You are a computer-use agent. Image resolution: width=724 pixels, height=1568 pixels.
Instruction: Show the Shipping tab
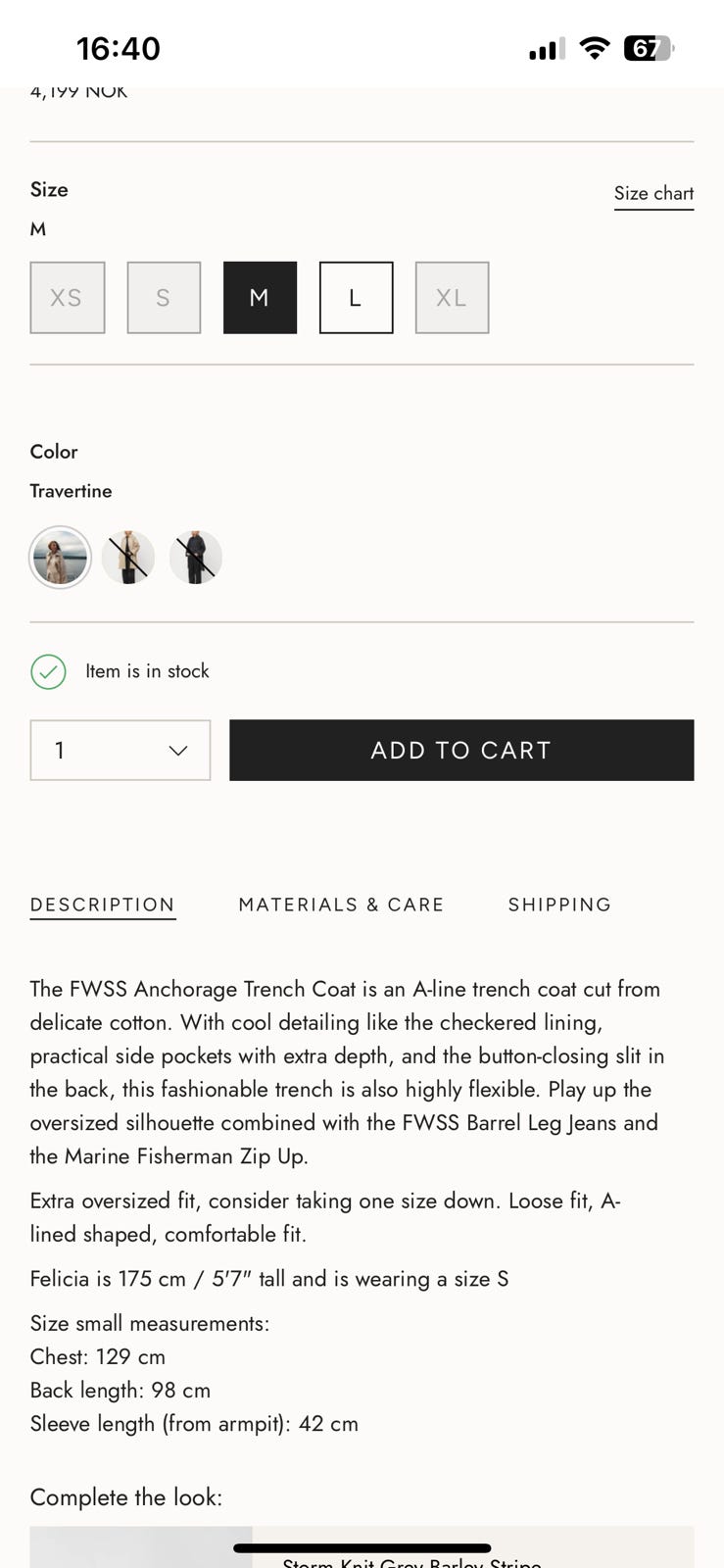pos(559,905)
